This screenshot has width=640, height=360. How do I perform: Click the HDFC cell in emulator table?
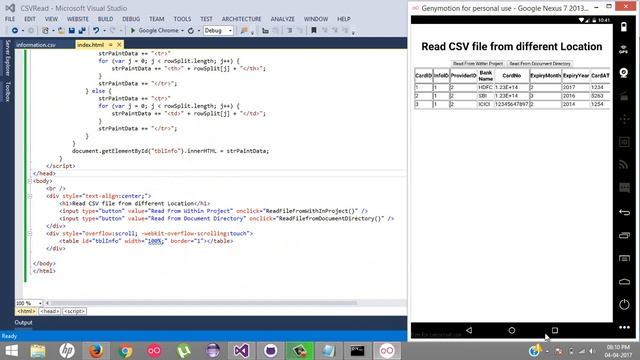click(486, 87)
